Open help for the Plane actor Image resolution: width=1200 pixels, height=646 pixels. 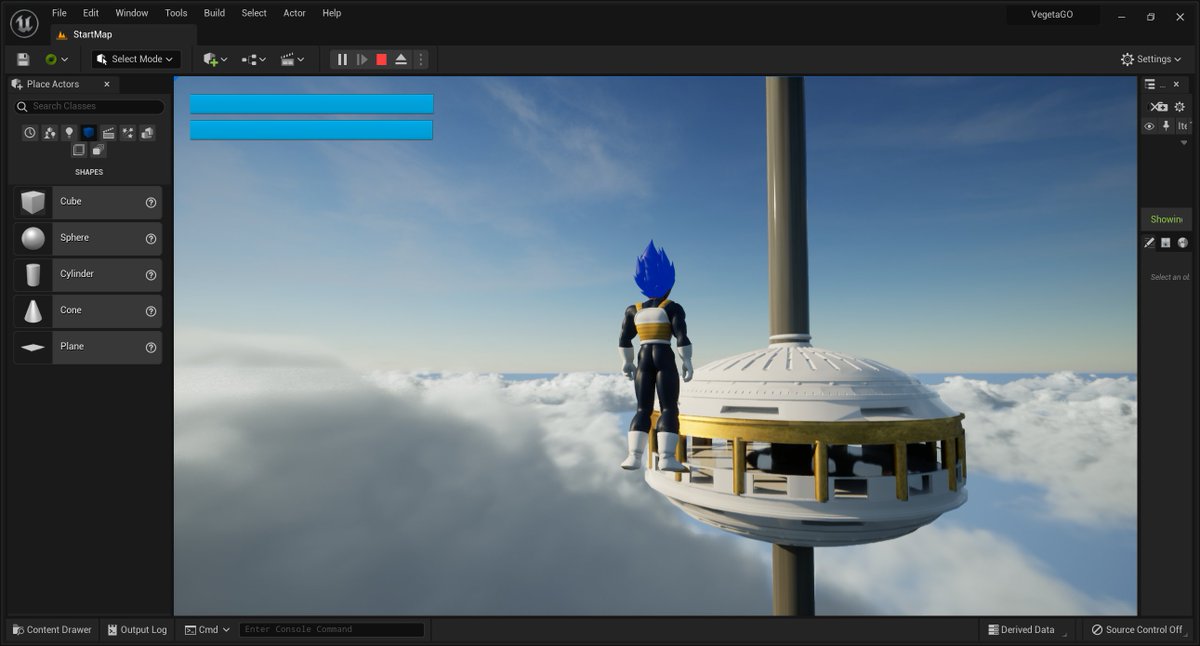151,347
